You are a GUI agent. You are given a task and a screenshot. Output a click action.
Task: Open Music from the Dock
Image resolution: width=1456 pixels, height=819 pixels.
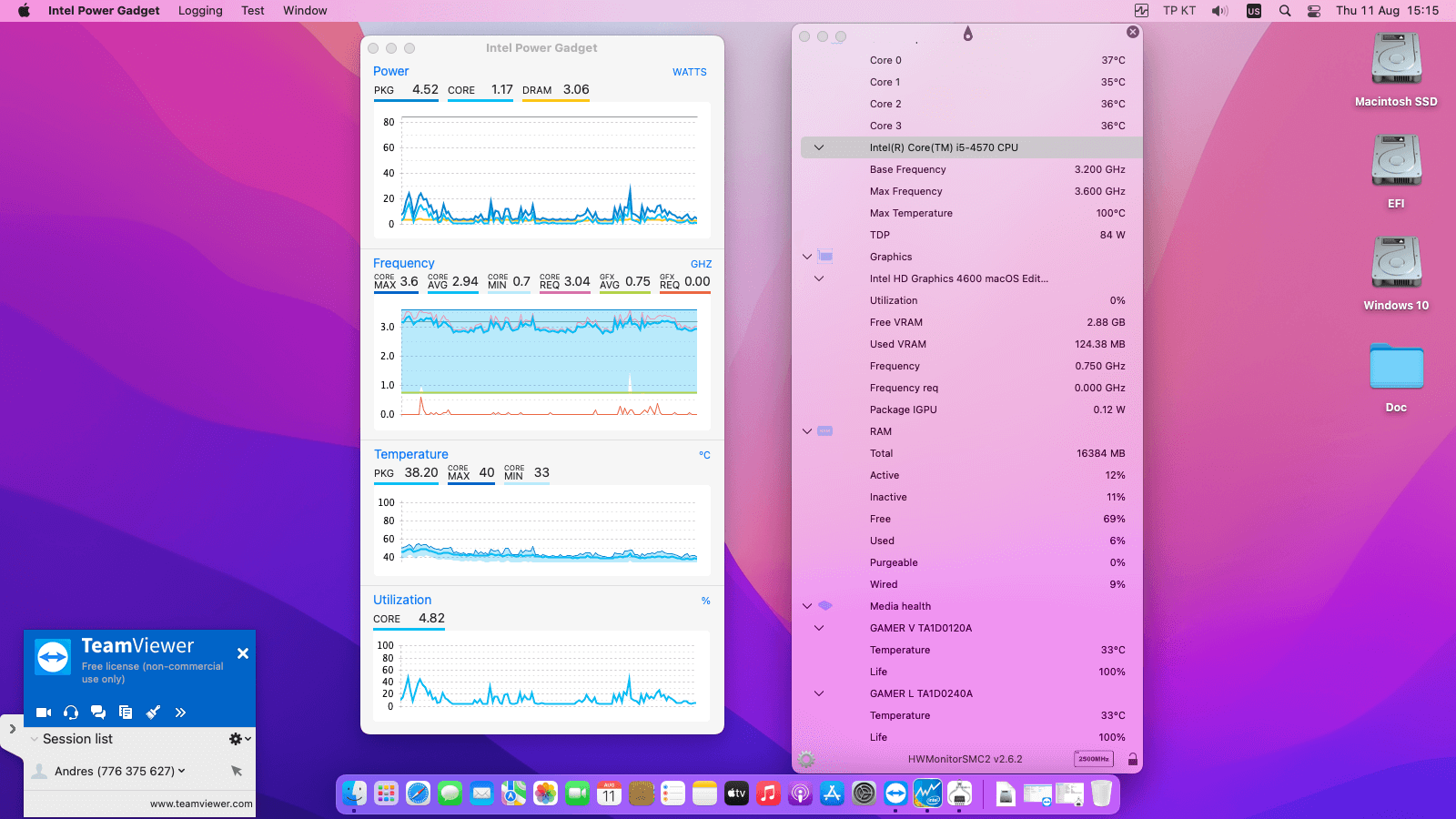pos(768,794)
